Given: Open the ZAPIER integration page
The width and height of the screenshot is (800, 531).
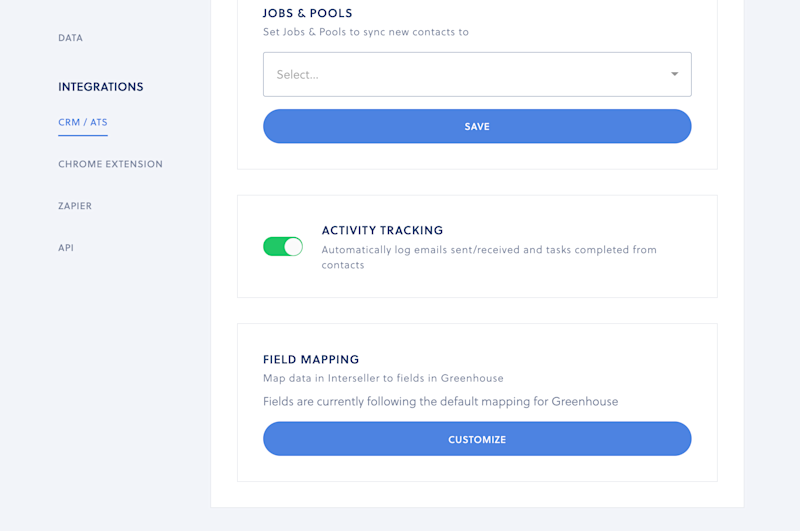Looking at the screenshot, I should point(75,206).
